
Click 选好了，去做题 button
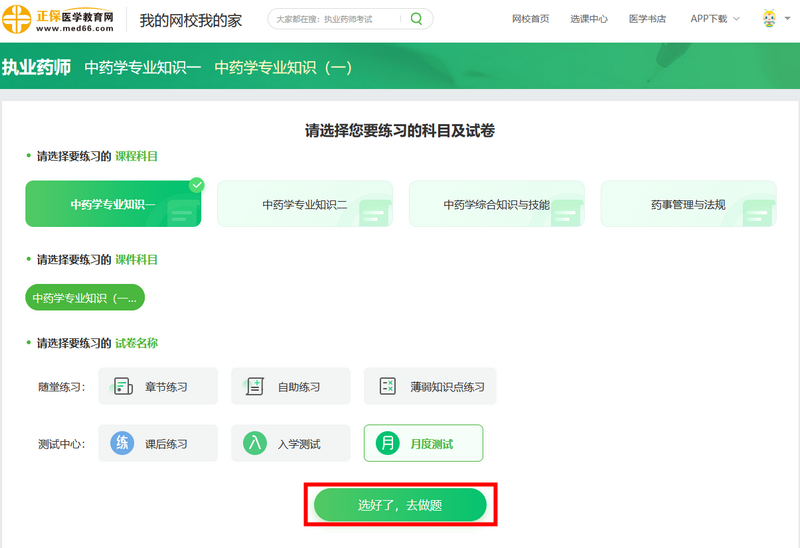tap(400, 506)
